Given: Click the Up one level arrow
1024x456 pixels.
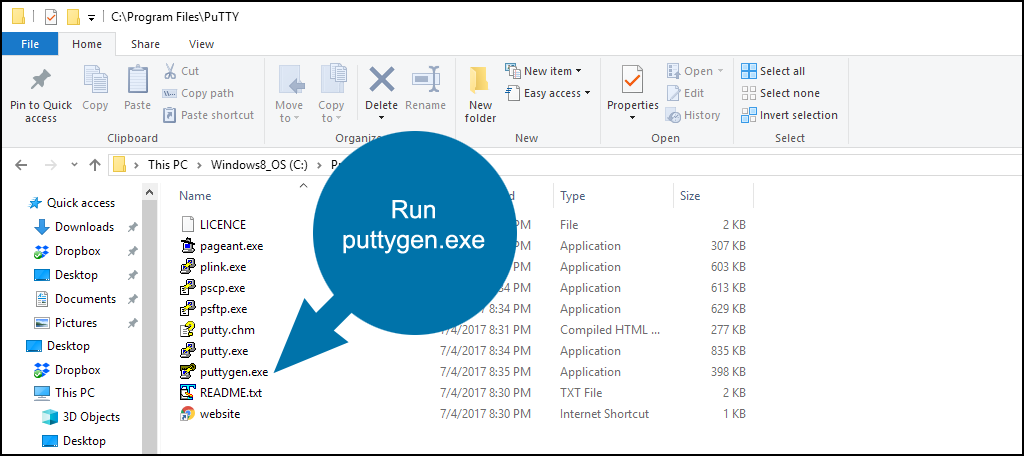Looking at the screenshot, I should click(95, 165).
